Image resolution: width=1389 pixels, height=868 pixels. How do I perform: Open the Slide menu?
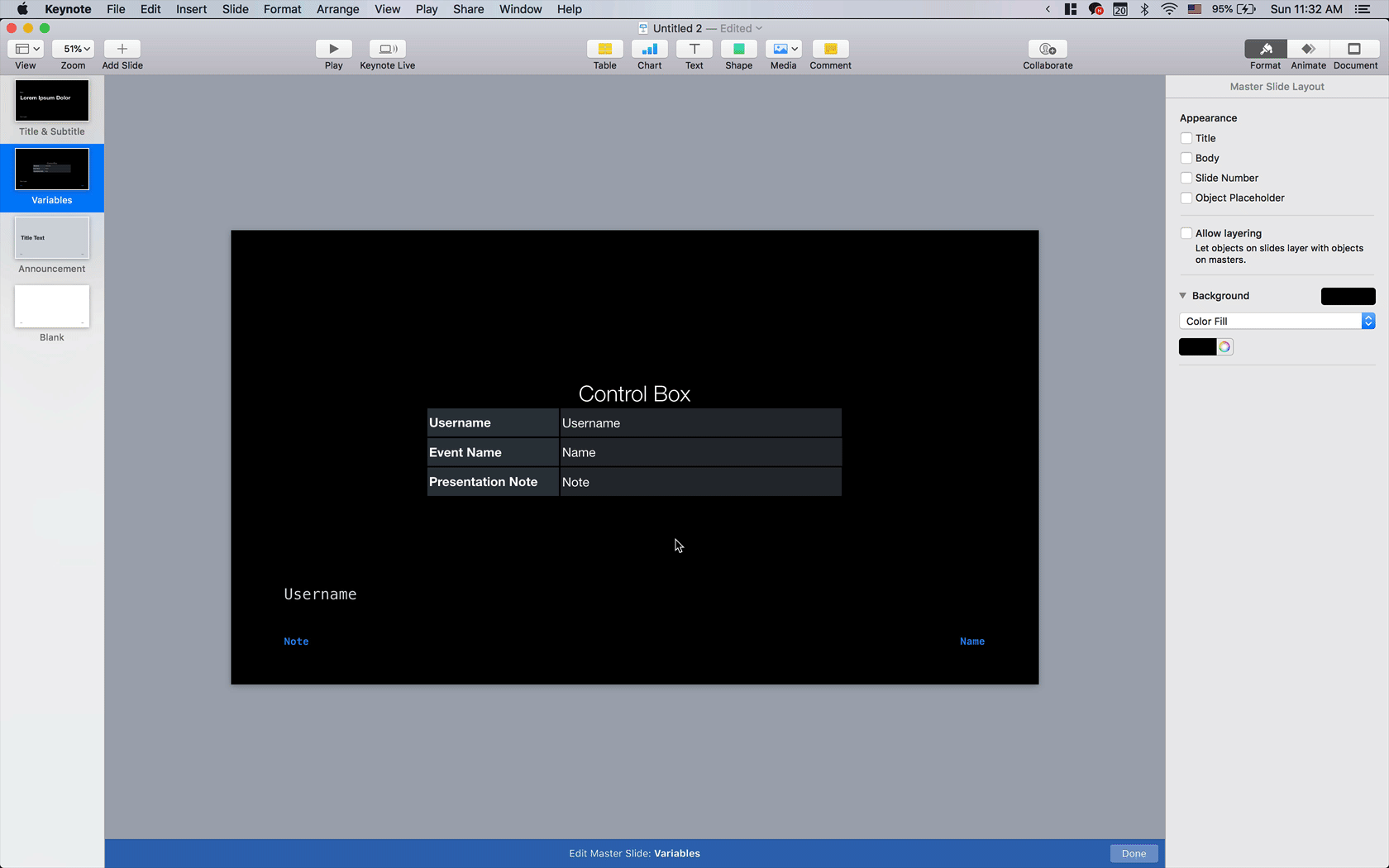(x=235, y=9)
